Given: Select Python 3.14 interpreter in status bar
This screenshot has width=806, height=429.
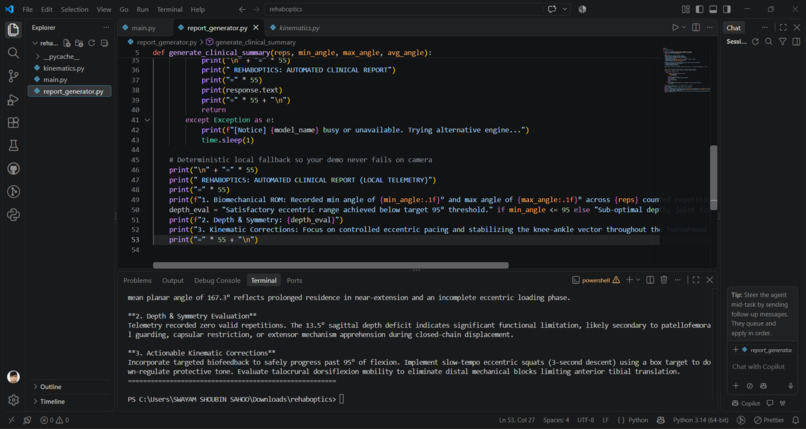Looking at the screenshot, I should (x=701, y=420).
